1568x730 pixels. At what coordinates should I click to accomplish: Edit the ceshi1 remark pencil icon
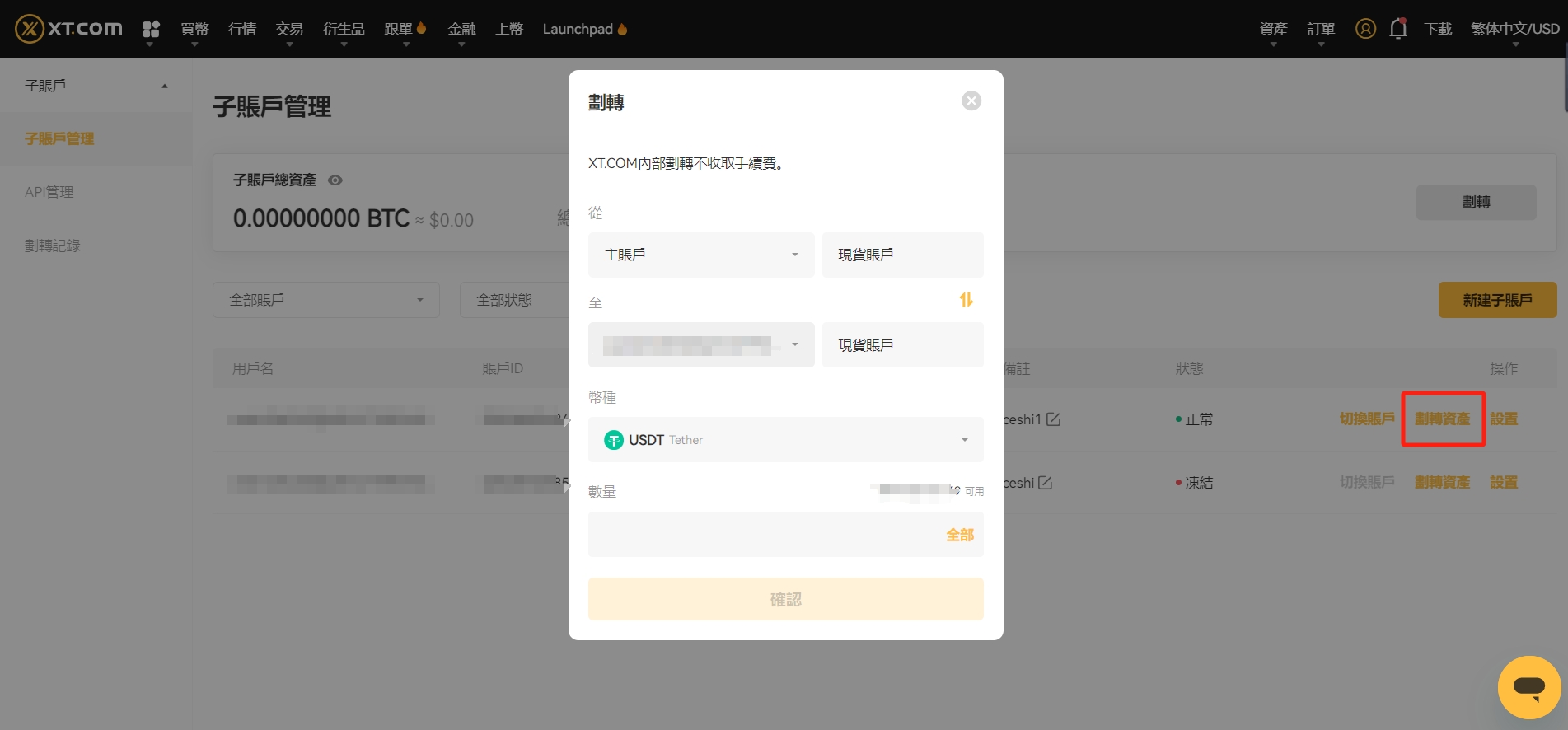1053,419
